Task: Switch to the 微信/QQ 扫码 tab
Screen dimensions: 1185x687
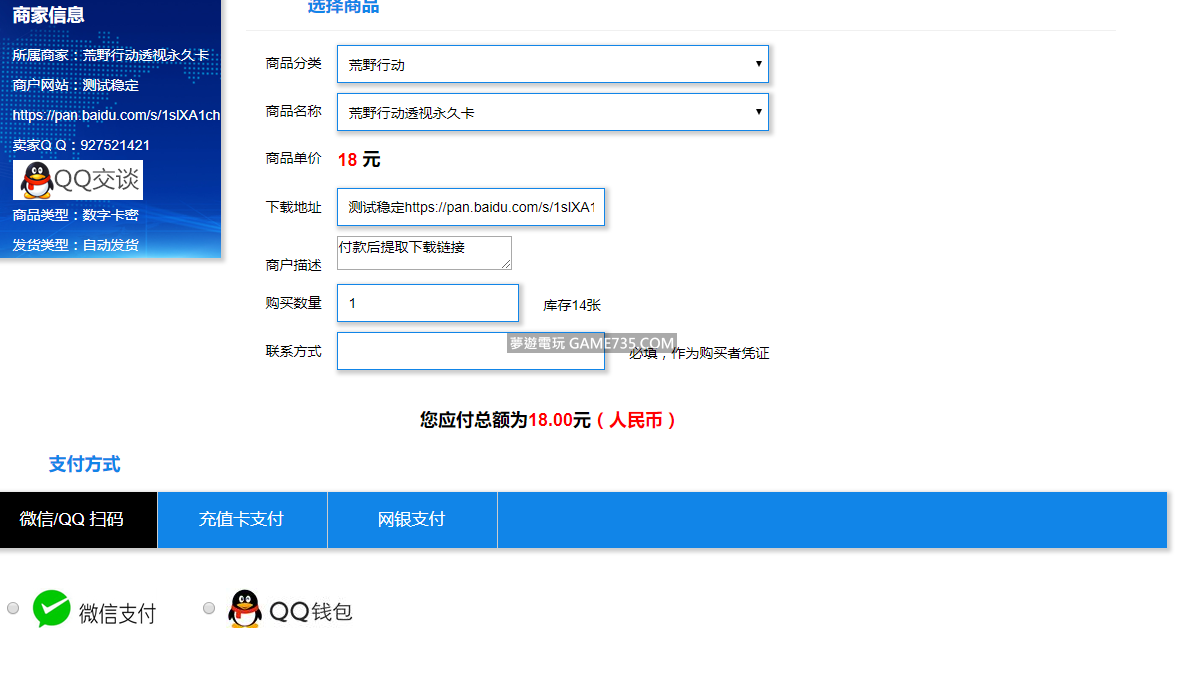Action: (x=78, y=520)
